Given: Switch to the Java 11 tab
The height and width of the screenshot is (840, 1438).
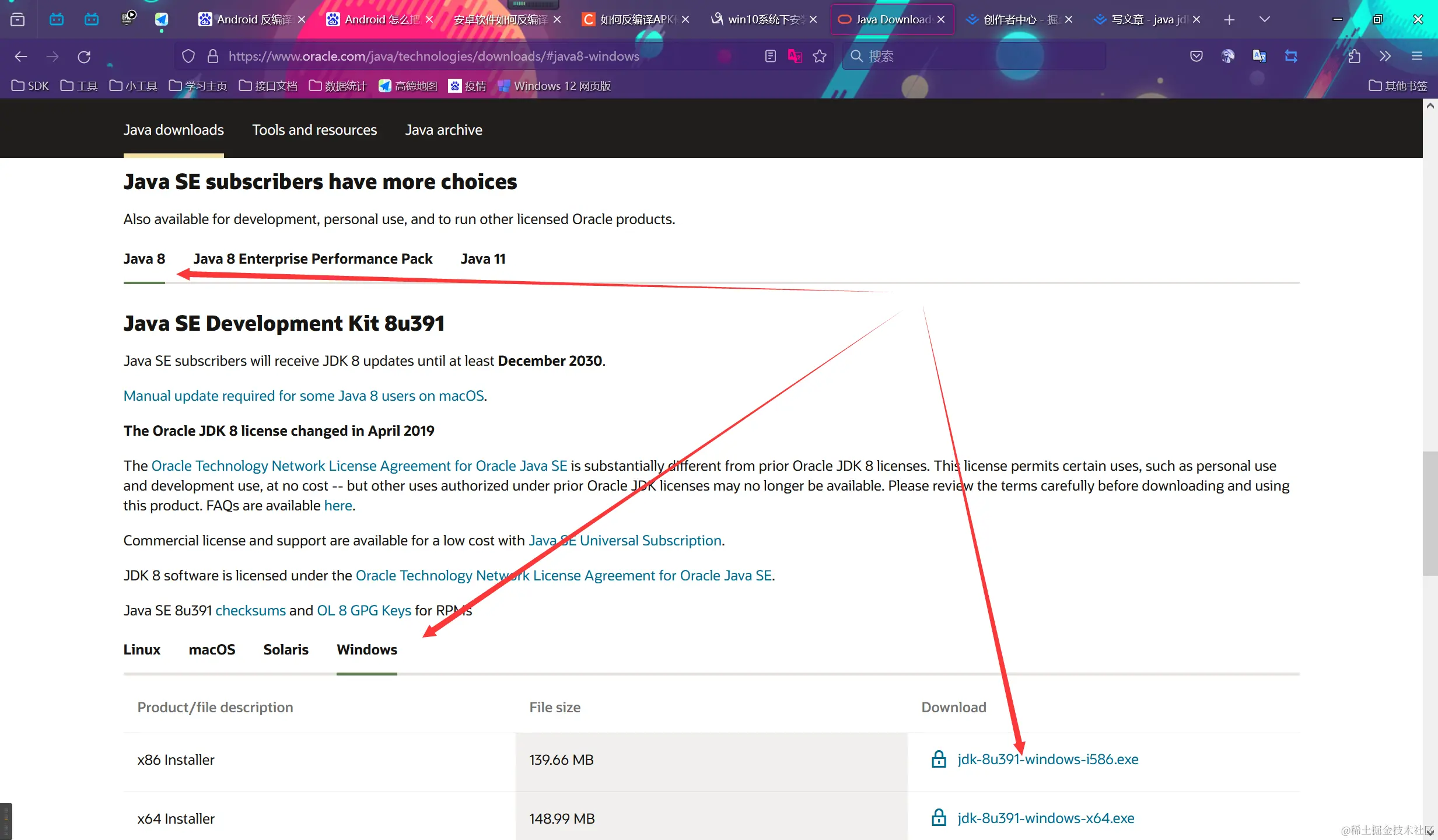Looking at the screenshot, I should [482, 259].
